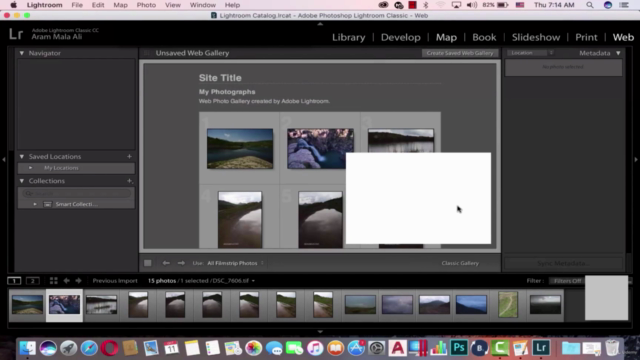640x360 pixels.
Task: Click the Lightroom Lr identity plate logo
Action: click(x=16, y=34)
